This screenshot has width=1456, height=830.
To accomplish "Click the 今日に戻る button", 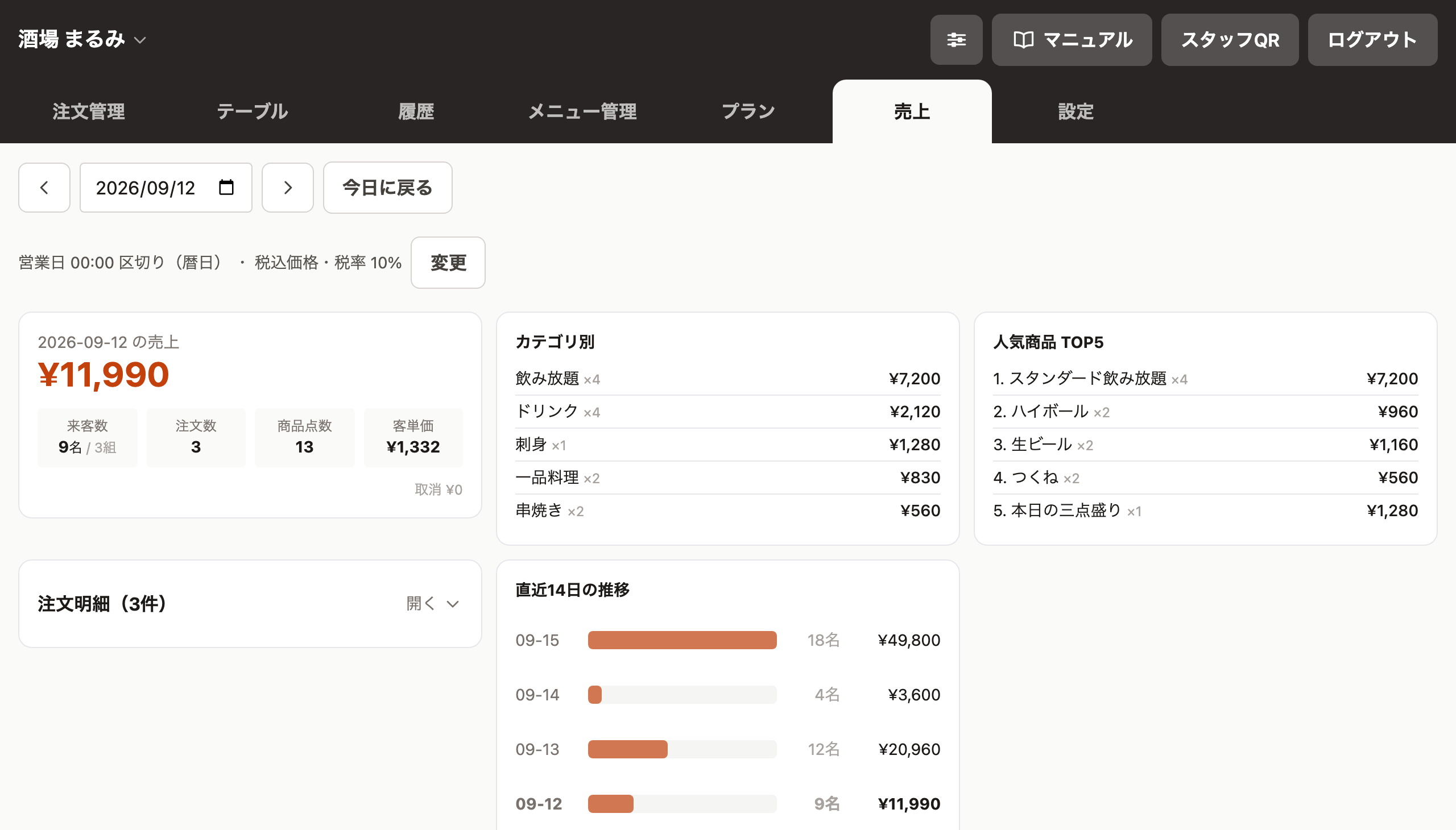I will [388, 188].
